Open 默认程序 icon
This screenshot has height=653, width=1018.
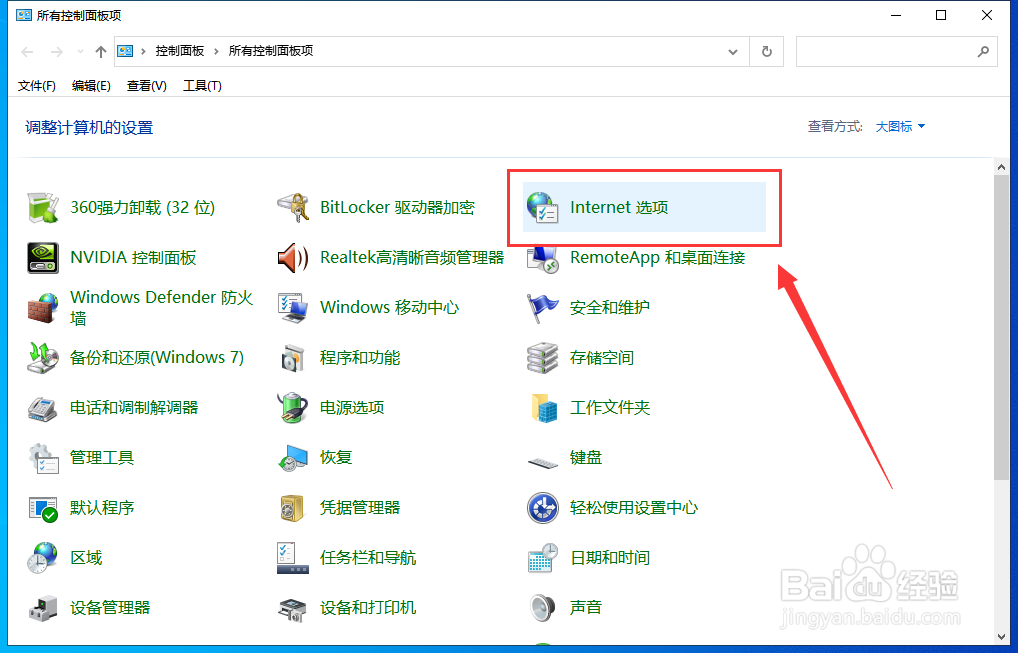tap(43, 508)
